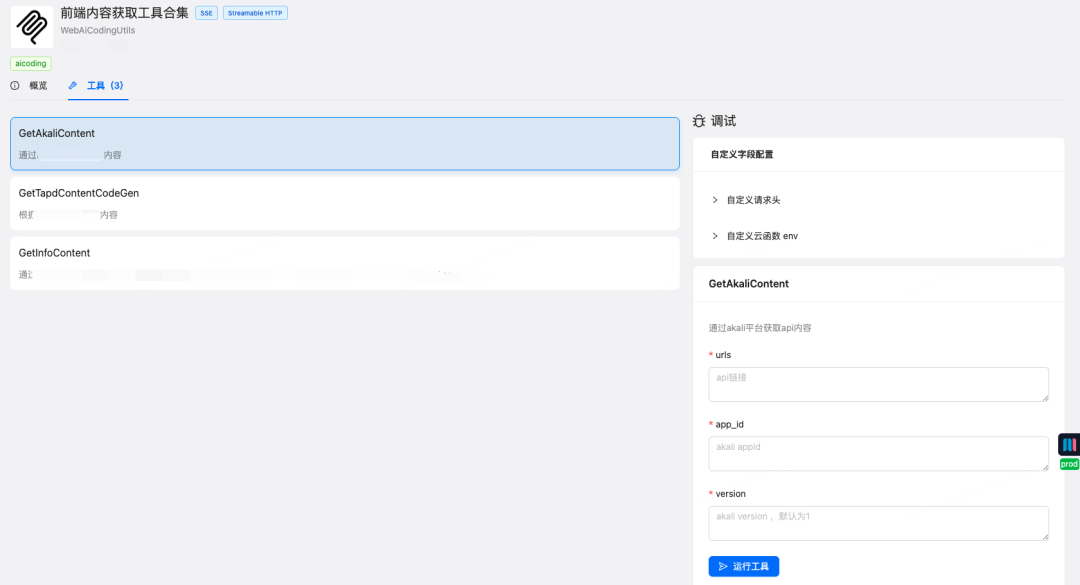Click the GetAkaliContent heading in debug panel
The width and height of the screenshot is (1080, 585).
749,284
